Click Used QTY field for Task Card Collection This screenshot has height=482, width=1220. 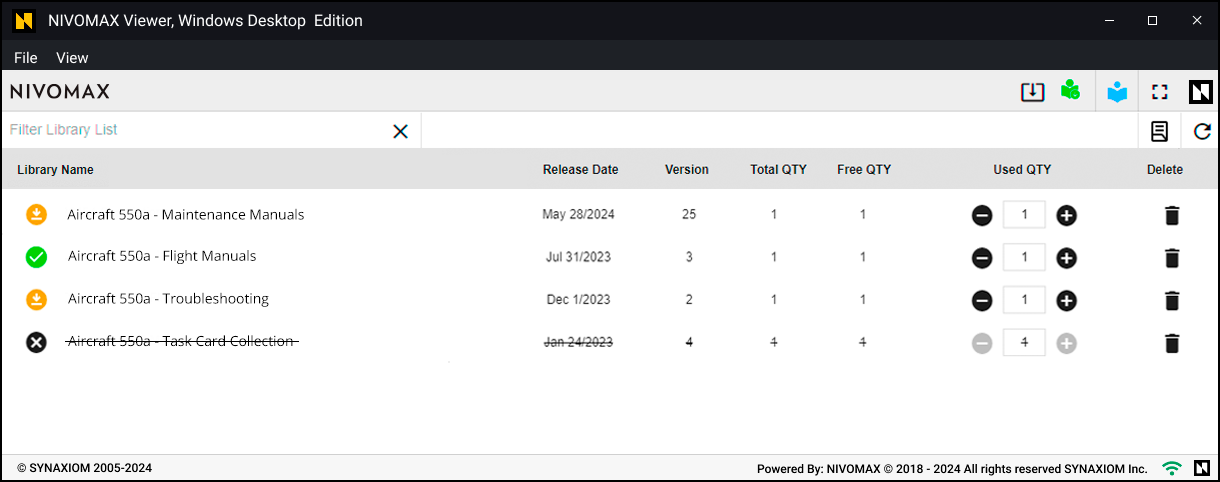click(x=1024, y=342)
